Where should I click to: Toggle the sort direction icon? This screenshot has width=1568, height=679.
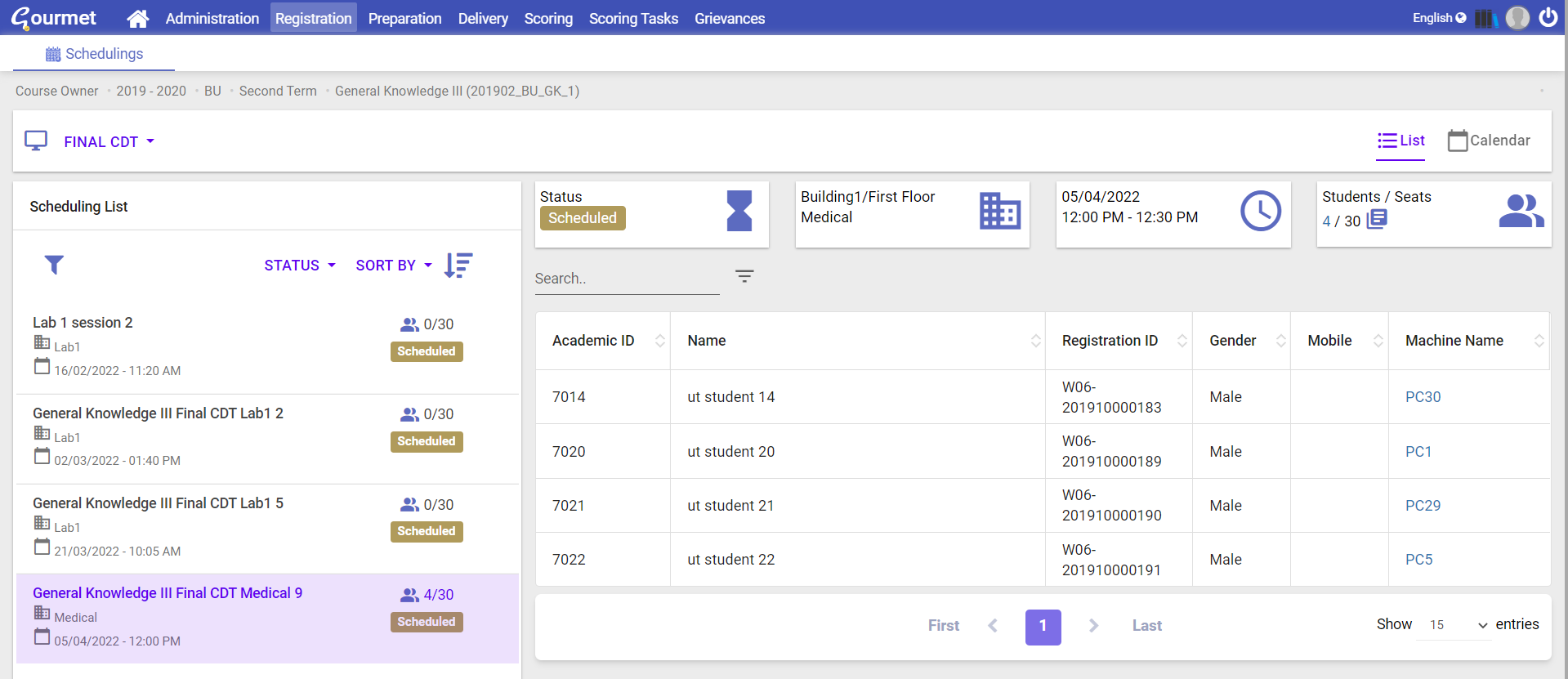458,266
